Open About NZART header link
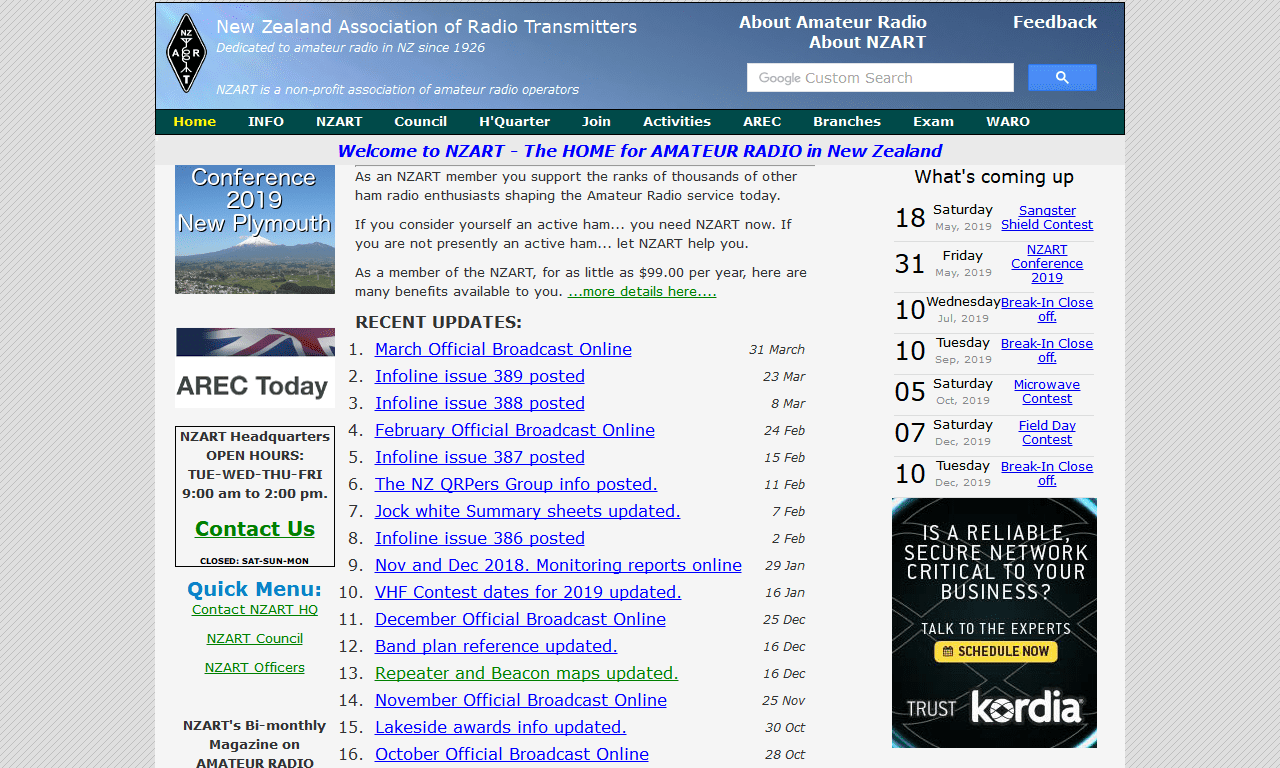Screen dimensions: 1280x768 tap(867, 42)
